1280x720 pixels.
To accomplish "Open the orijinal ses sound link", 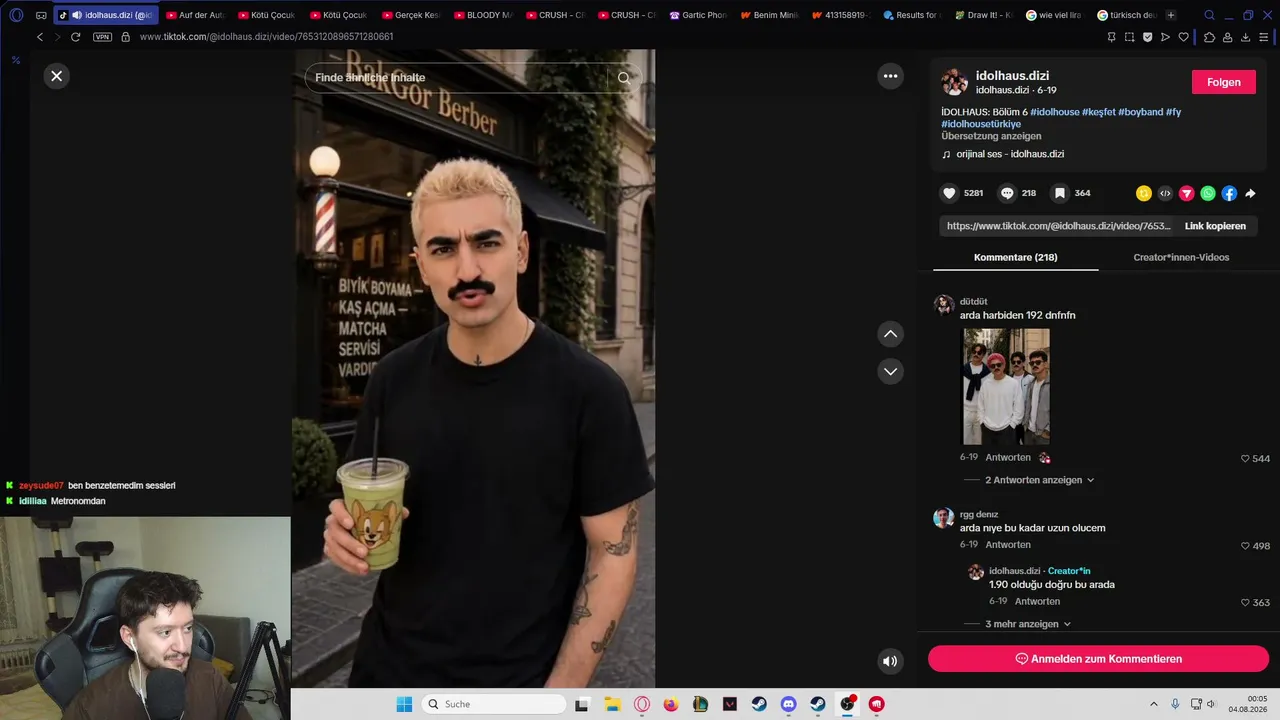I will click(1010, 154).
